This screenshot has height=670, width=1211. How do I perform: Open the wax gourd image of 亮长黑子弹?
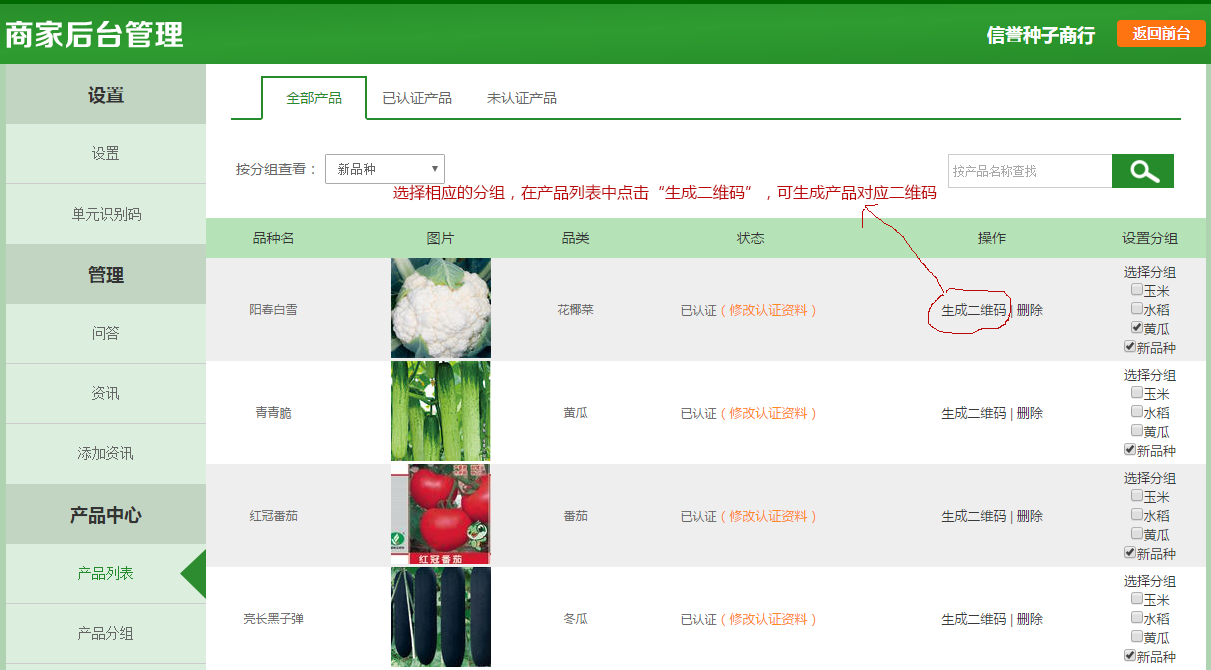coord(441,617)
